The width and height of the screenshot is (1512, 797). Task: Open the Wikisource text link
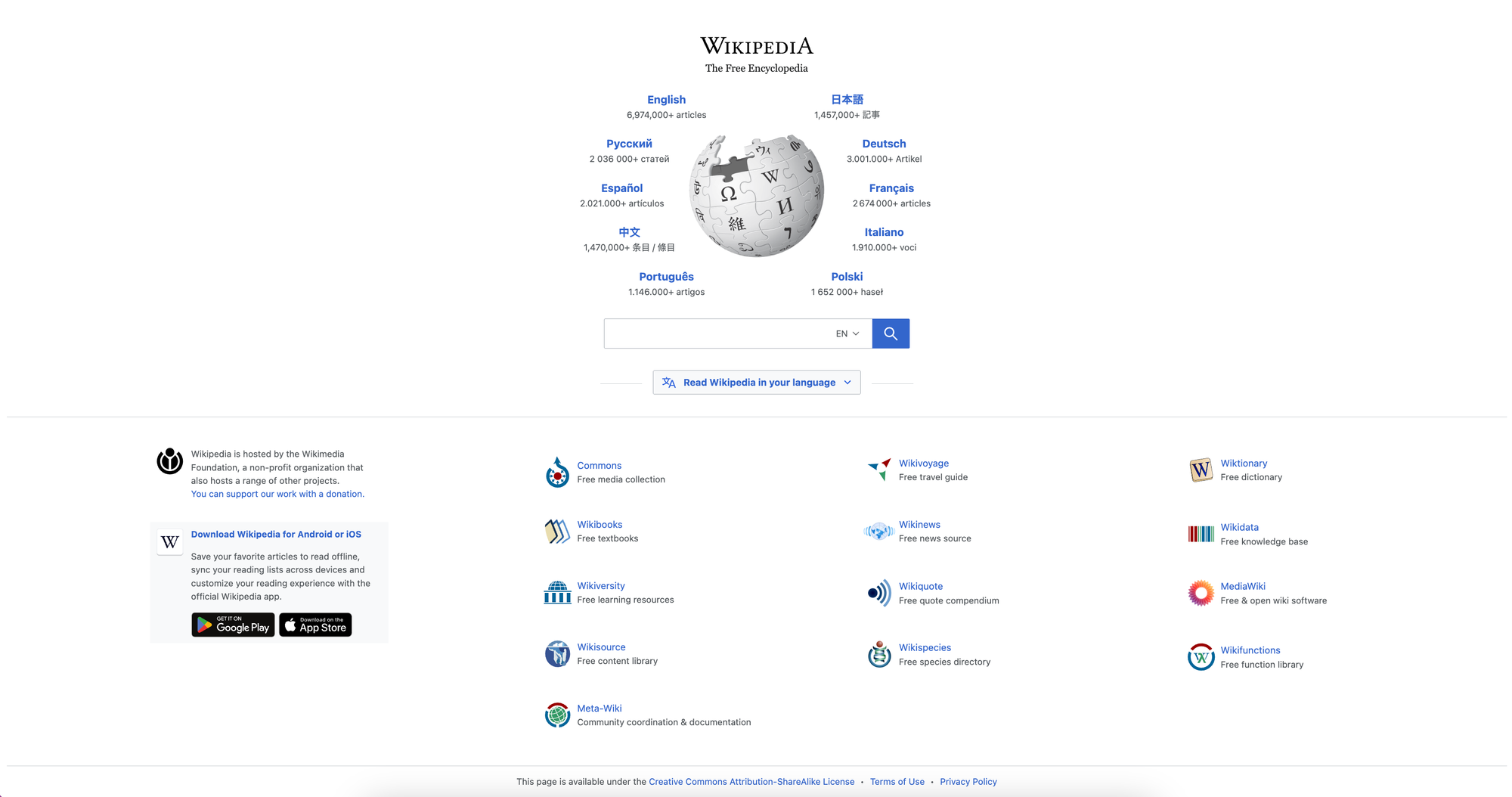click(601, 647)
